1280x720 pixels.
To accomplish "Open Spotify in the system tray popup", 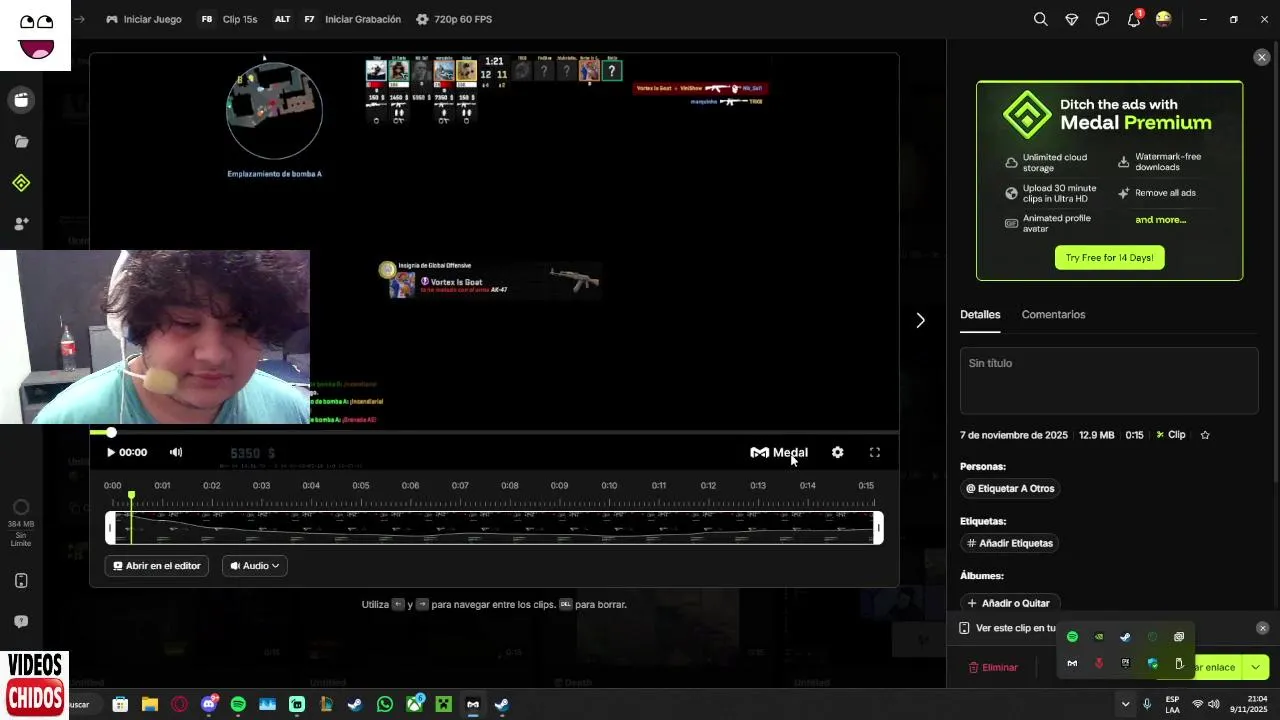I will 1072,637.
